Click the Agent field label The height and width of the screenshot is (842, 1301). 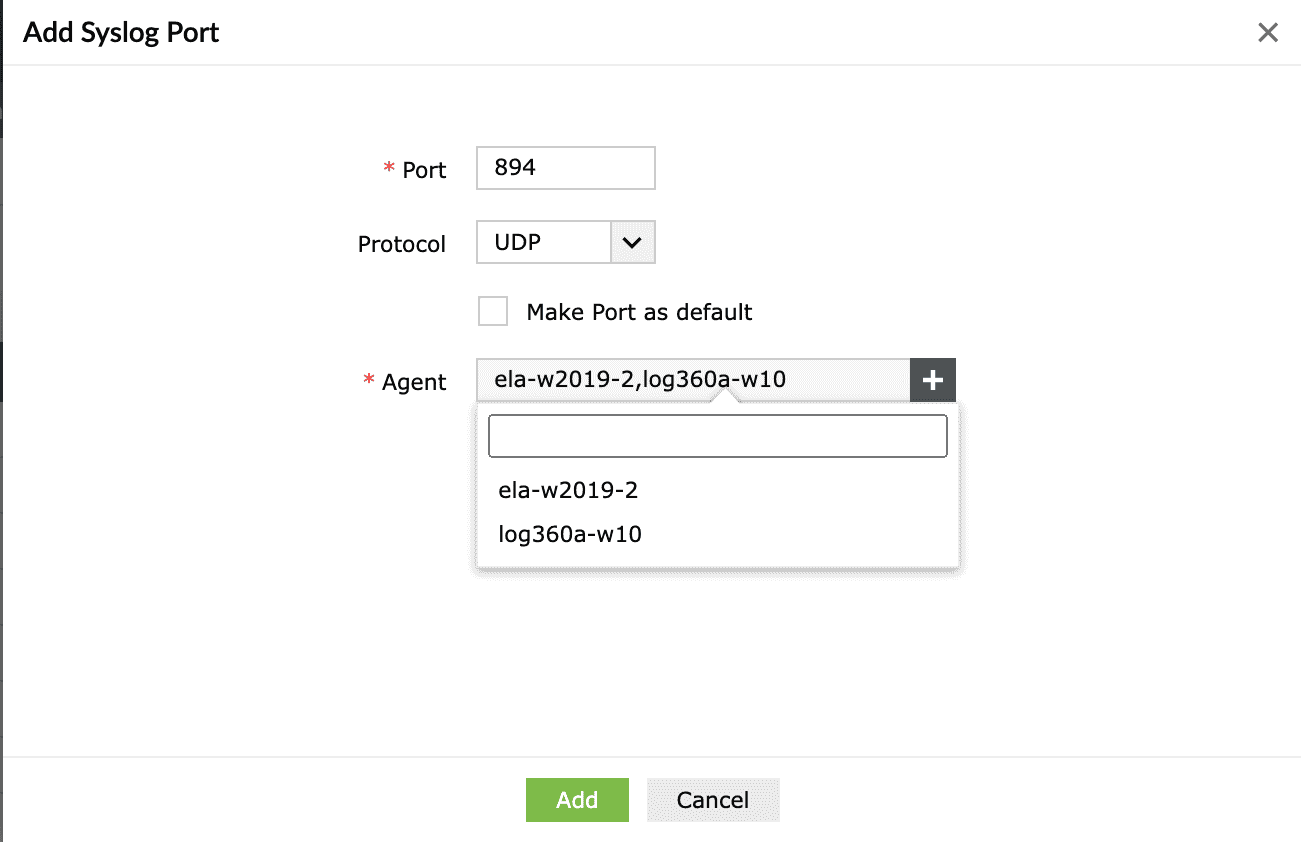[414, 382]
